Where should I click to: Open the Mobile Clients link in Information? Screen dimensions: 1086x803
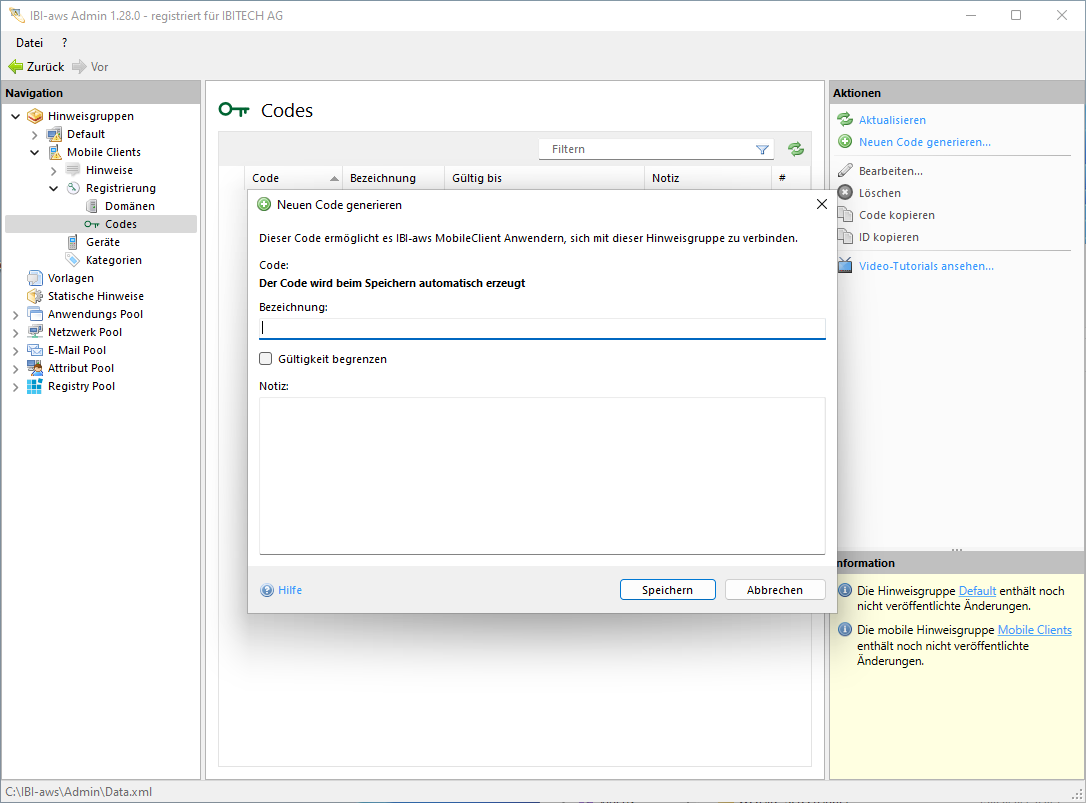[1034, 630]
